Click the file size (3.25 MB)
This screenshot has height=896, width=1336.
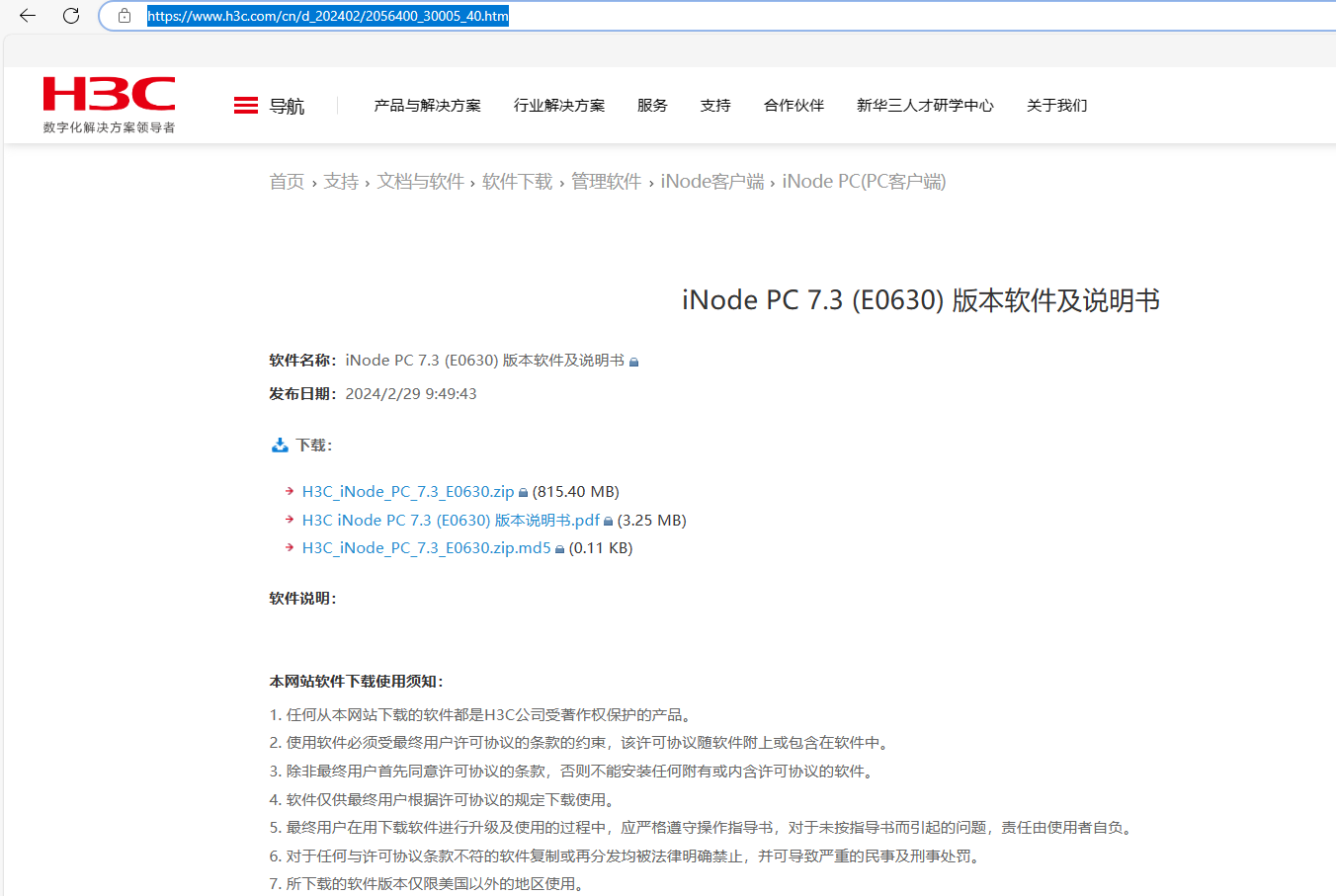click(x=652, y=521)
